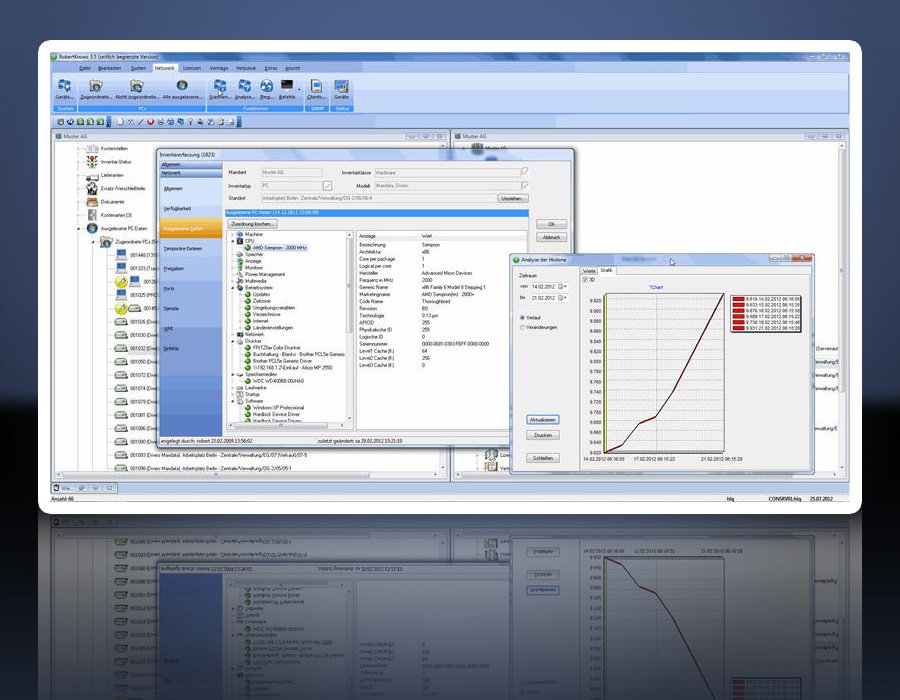Switch to the Werte tab
Viewport: 900px width, 700px height.
[589, 270]
